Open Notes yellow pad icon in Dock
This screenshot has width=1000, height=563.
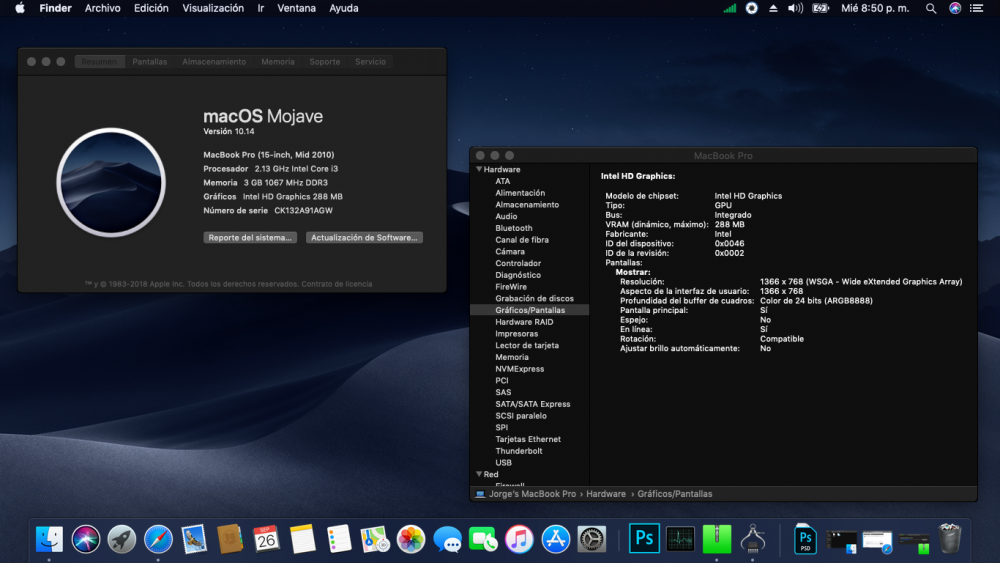[302, 539]
